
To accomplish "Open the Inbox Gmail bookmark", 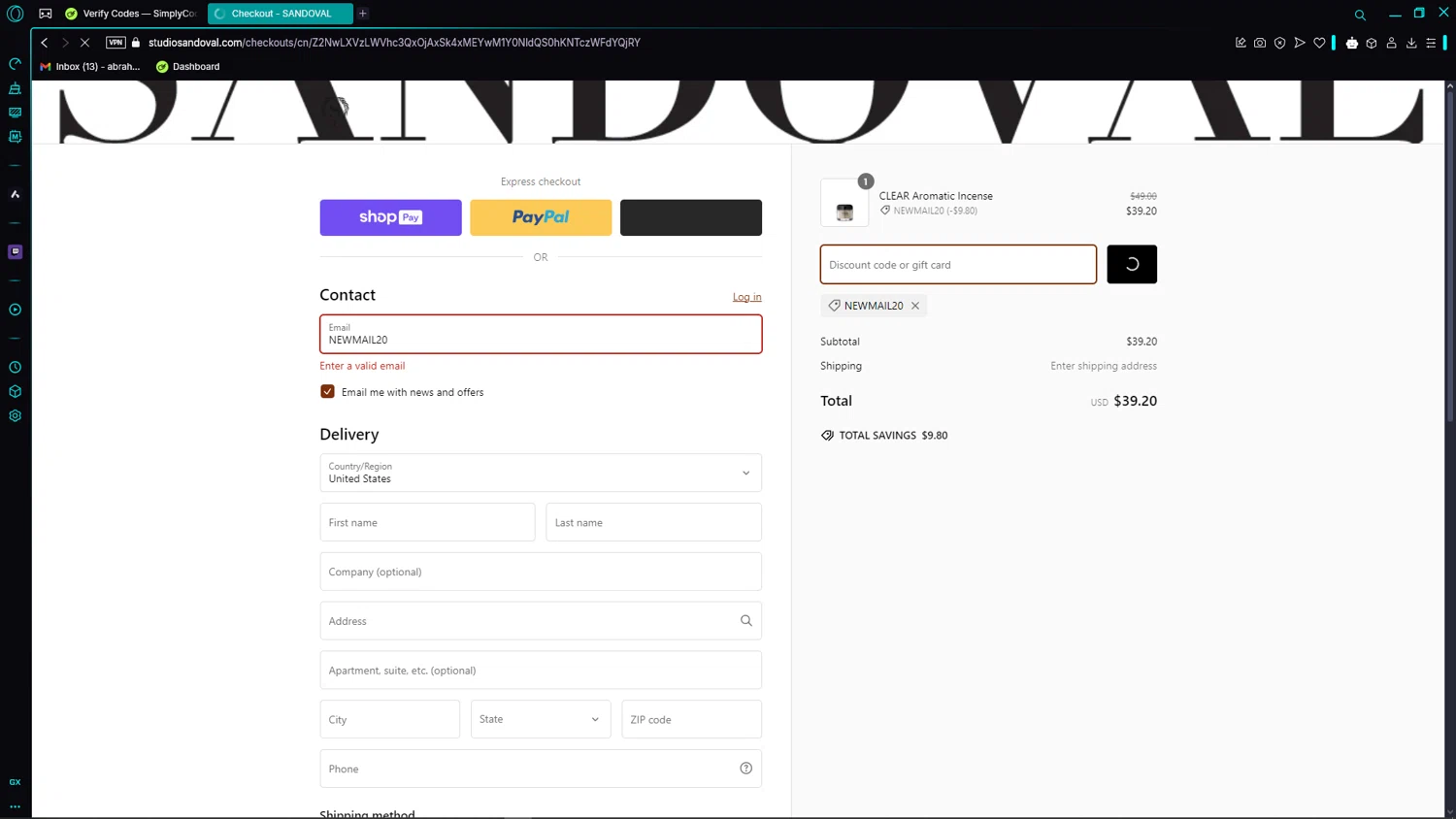I will click(90, 67).
